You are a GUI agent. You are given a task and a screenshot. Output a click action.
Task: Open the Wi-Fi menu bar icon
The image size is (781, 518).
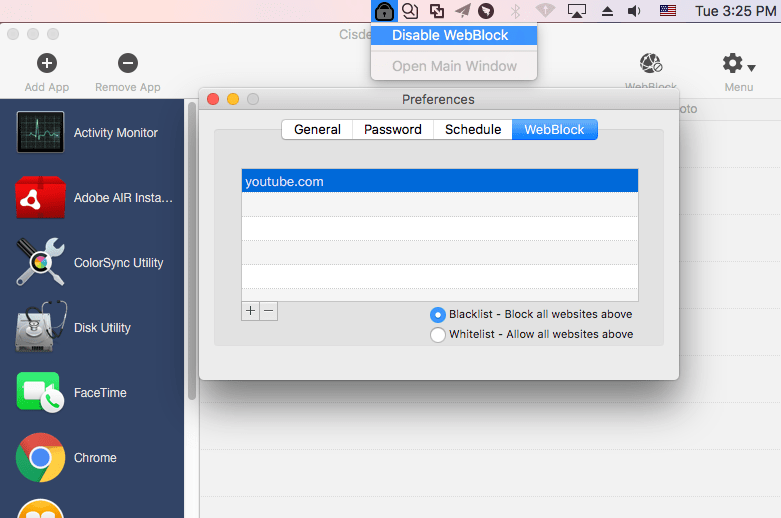(545, 11)
